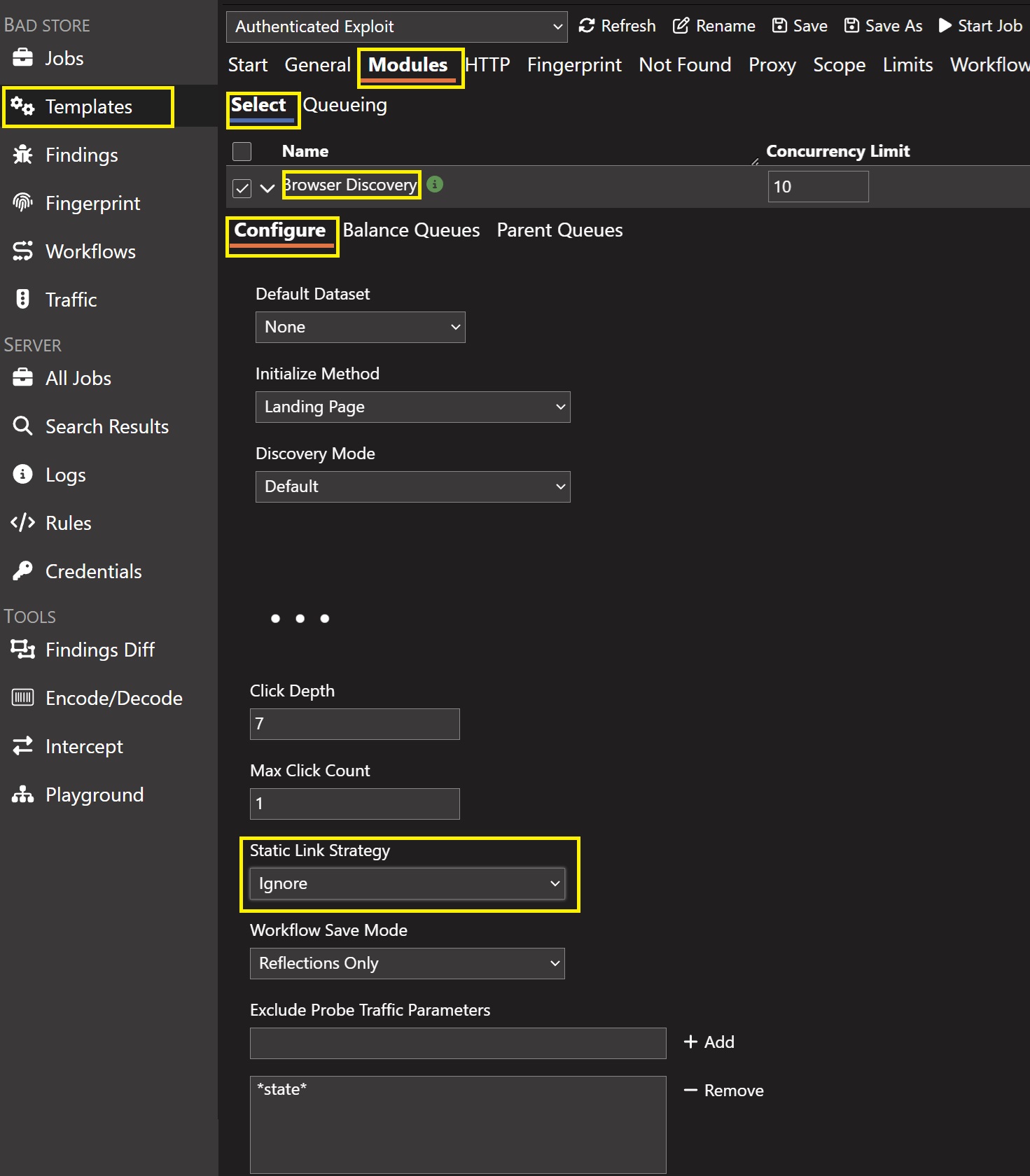Expand the Initialize Method dropdown
Screen dimensions: 1030x1176
pos(413,407)
